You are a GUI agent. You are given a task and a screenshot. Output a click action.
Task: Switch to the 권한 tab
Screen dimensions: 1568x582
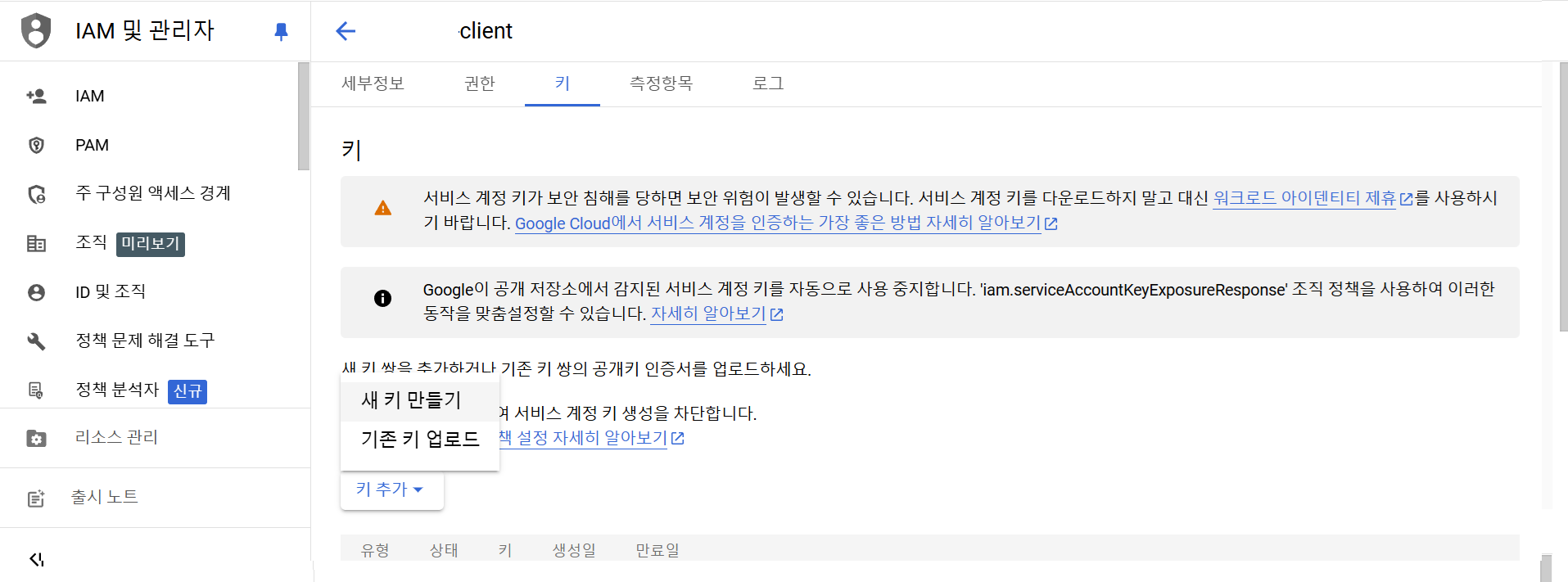point(480,83)
